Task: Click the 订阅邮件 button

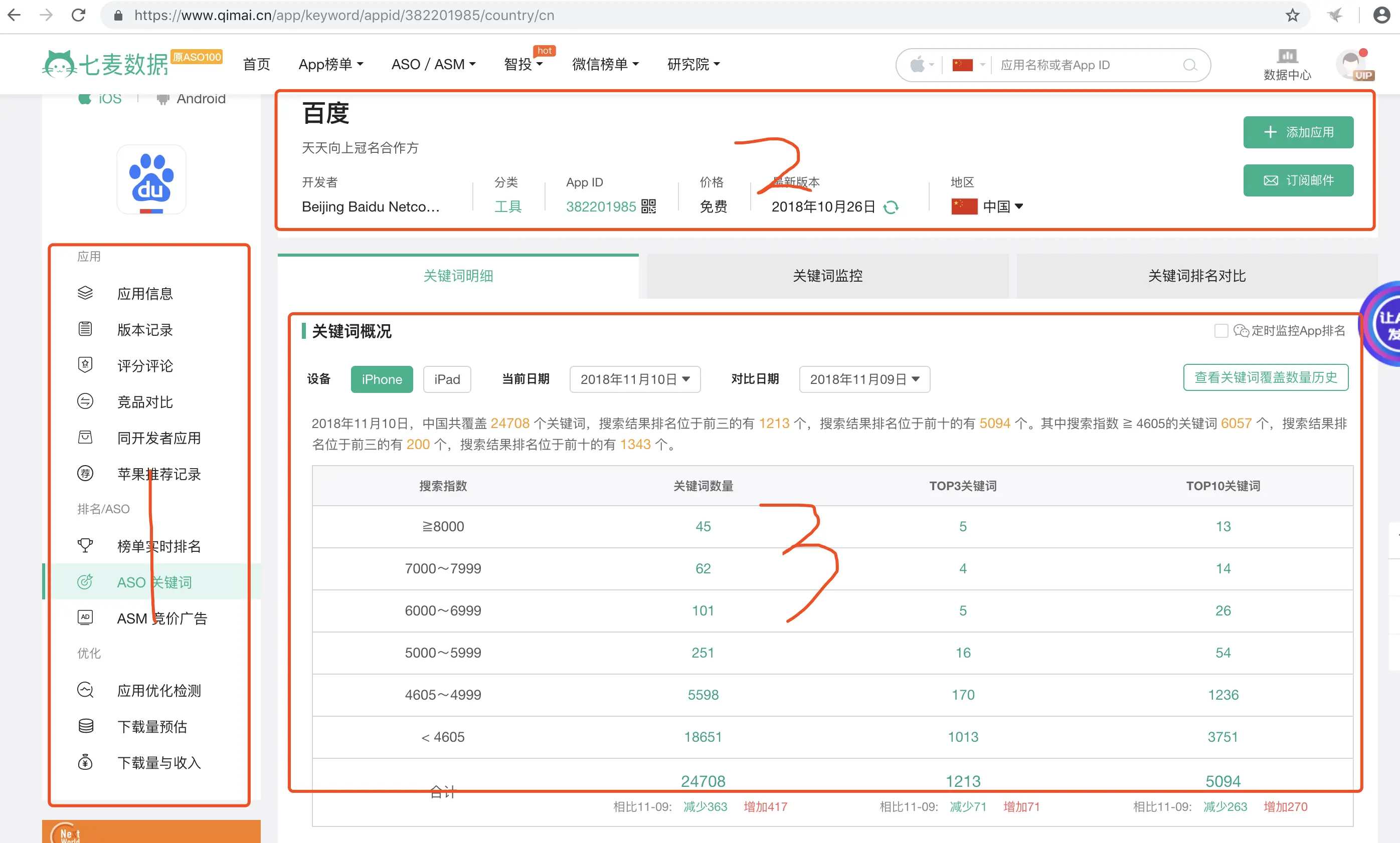Action: click(1298, 180)
